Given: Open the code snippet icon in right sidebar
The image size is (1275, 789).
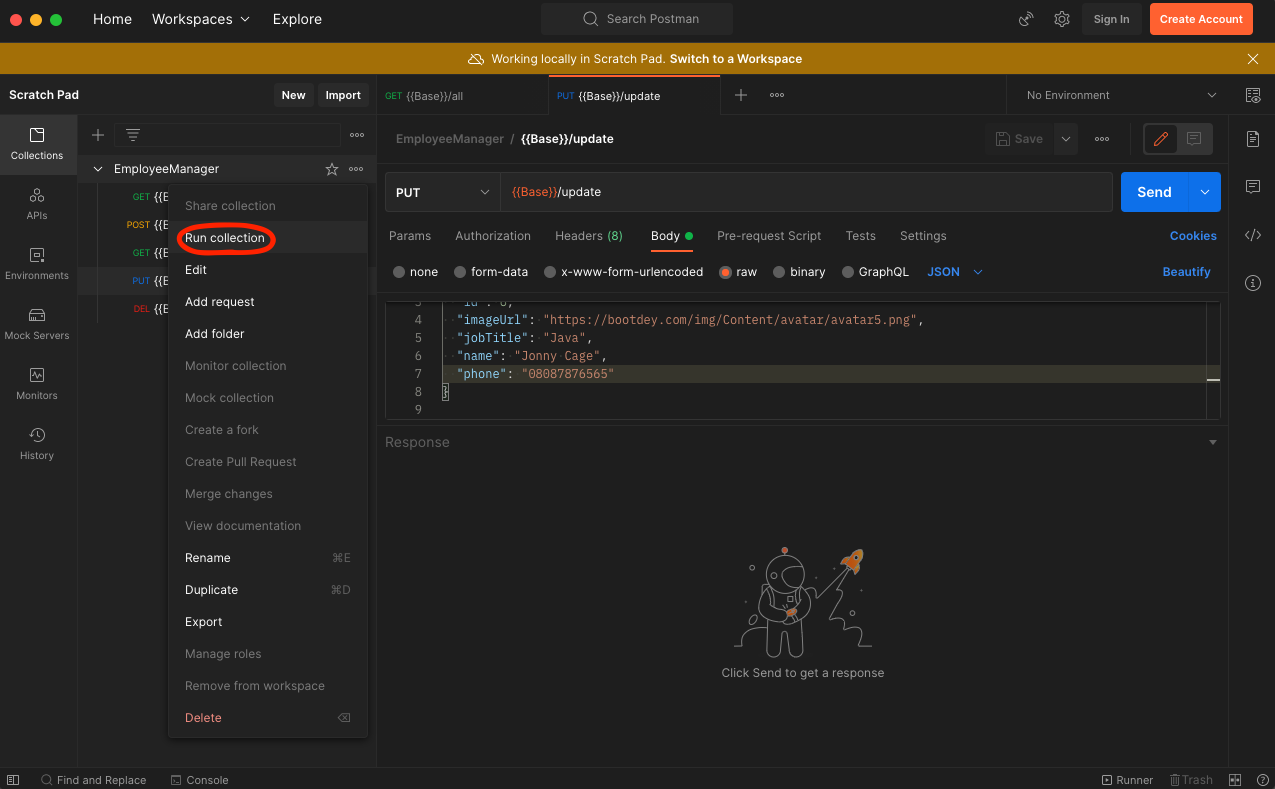Looking at the screenshot, I should click(1253, 236).
